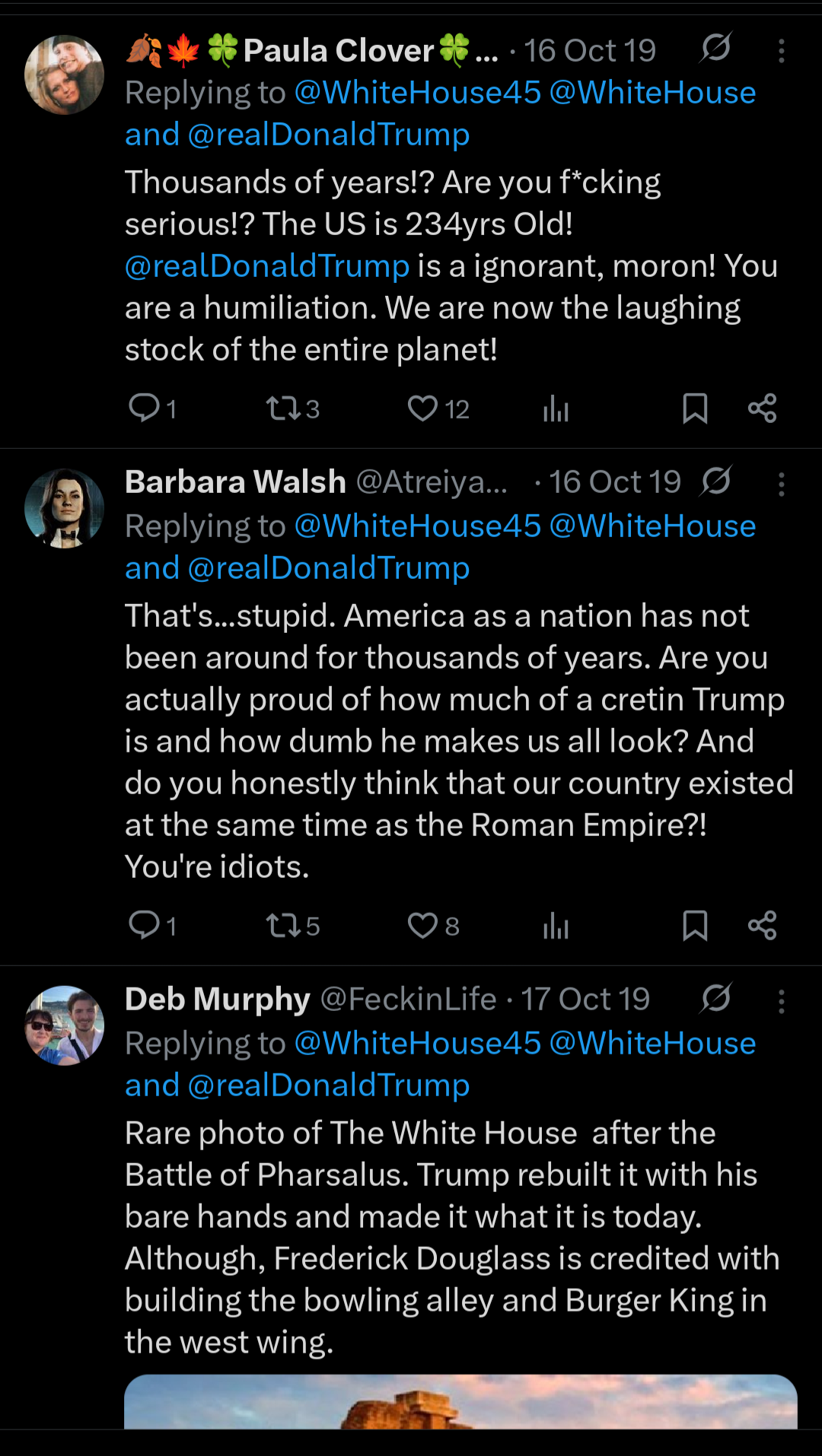Like Barbara Walsh's tweet
Image resolution: width=822 pixels, height=1456 pixels.
point(422,925)
